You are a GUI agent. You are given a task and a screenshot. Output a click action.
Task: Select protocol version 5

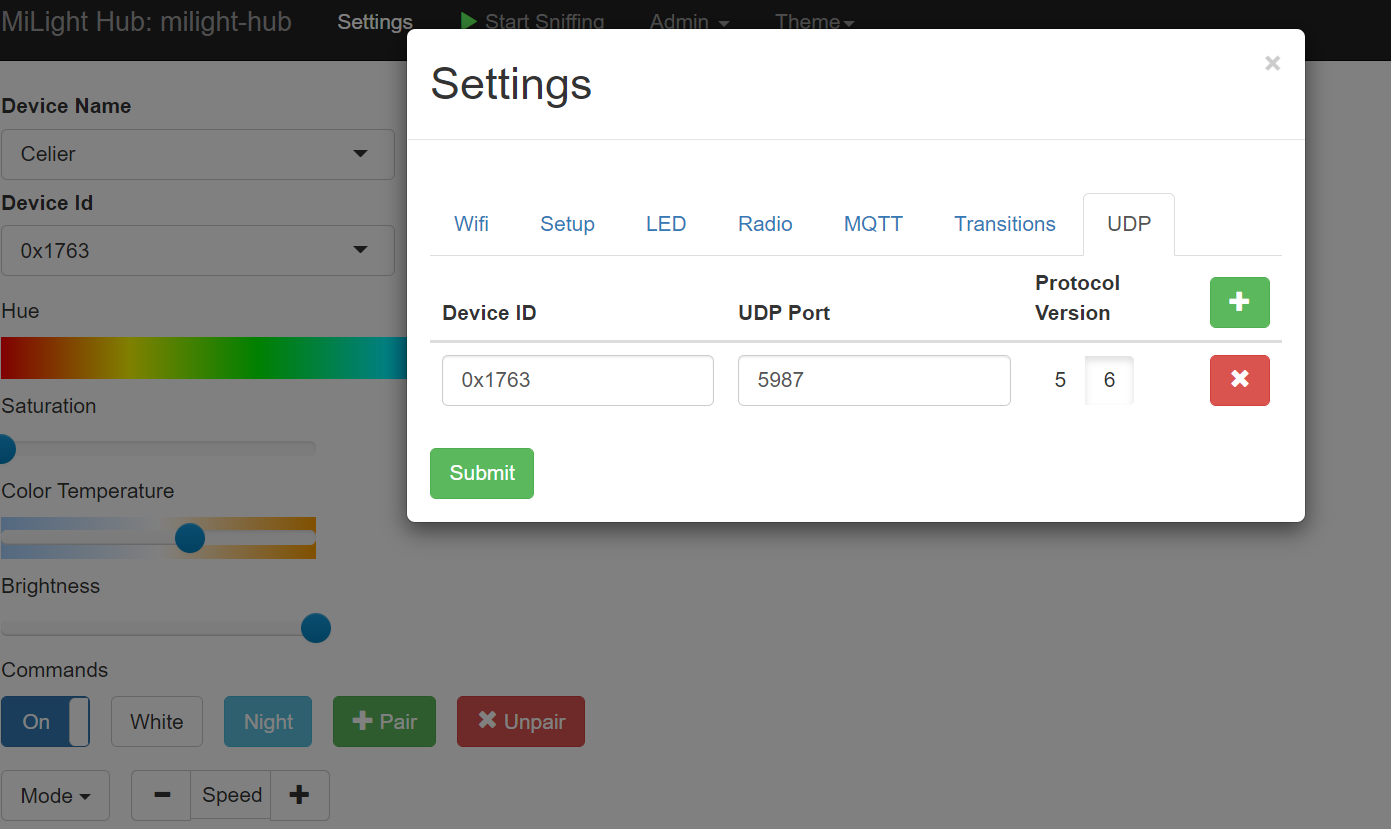1060,380
